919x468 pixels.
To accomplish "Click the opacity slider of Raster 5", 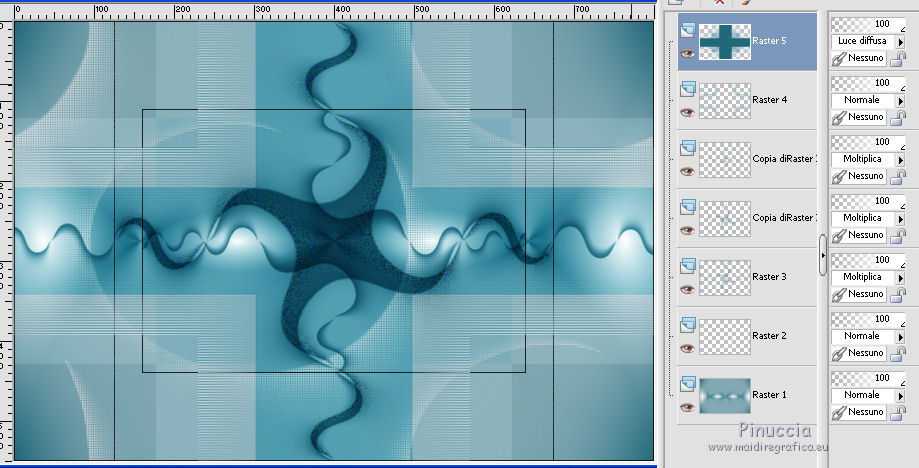I will coord(868,24).
